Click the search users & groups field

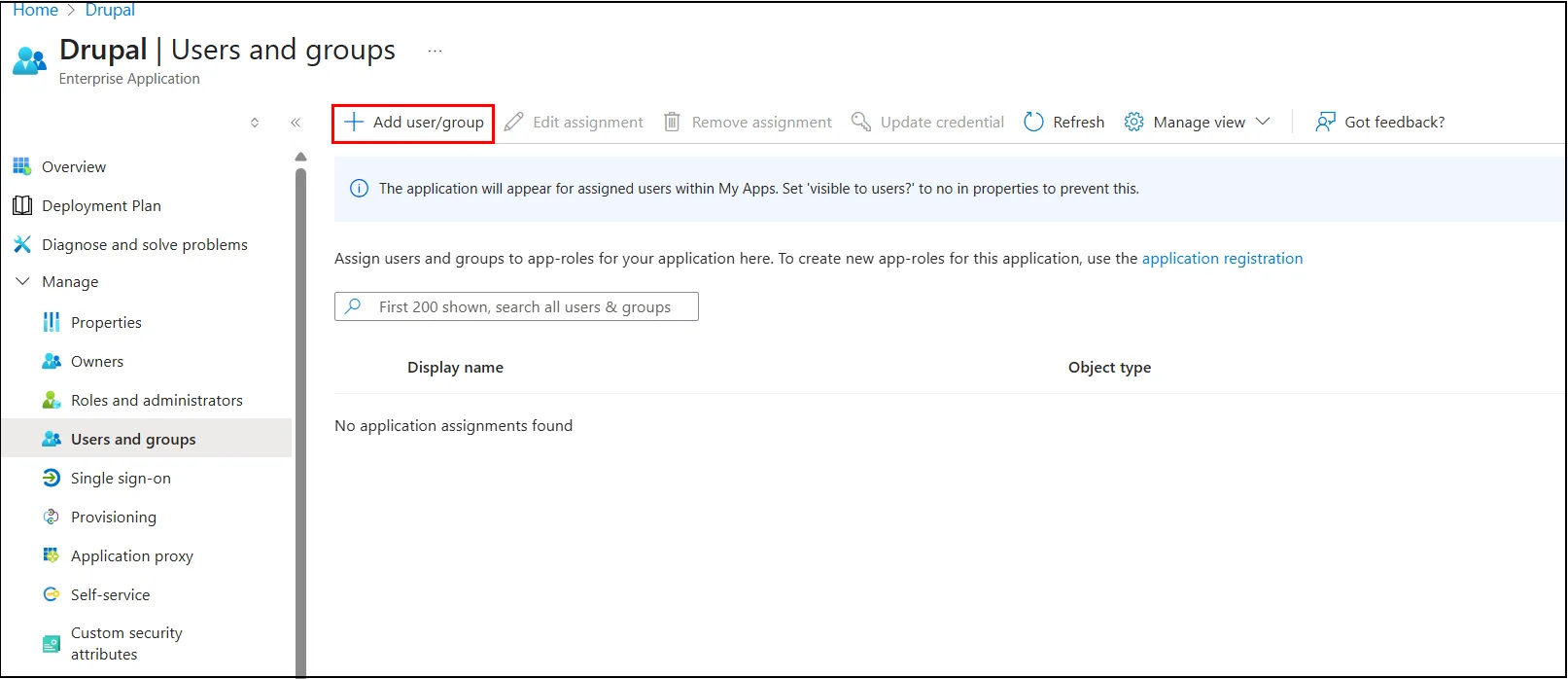[x=516, y=306]
